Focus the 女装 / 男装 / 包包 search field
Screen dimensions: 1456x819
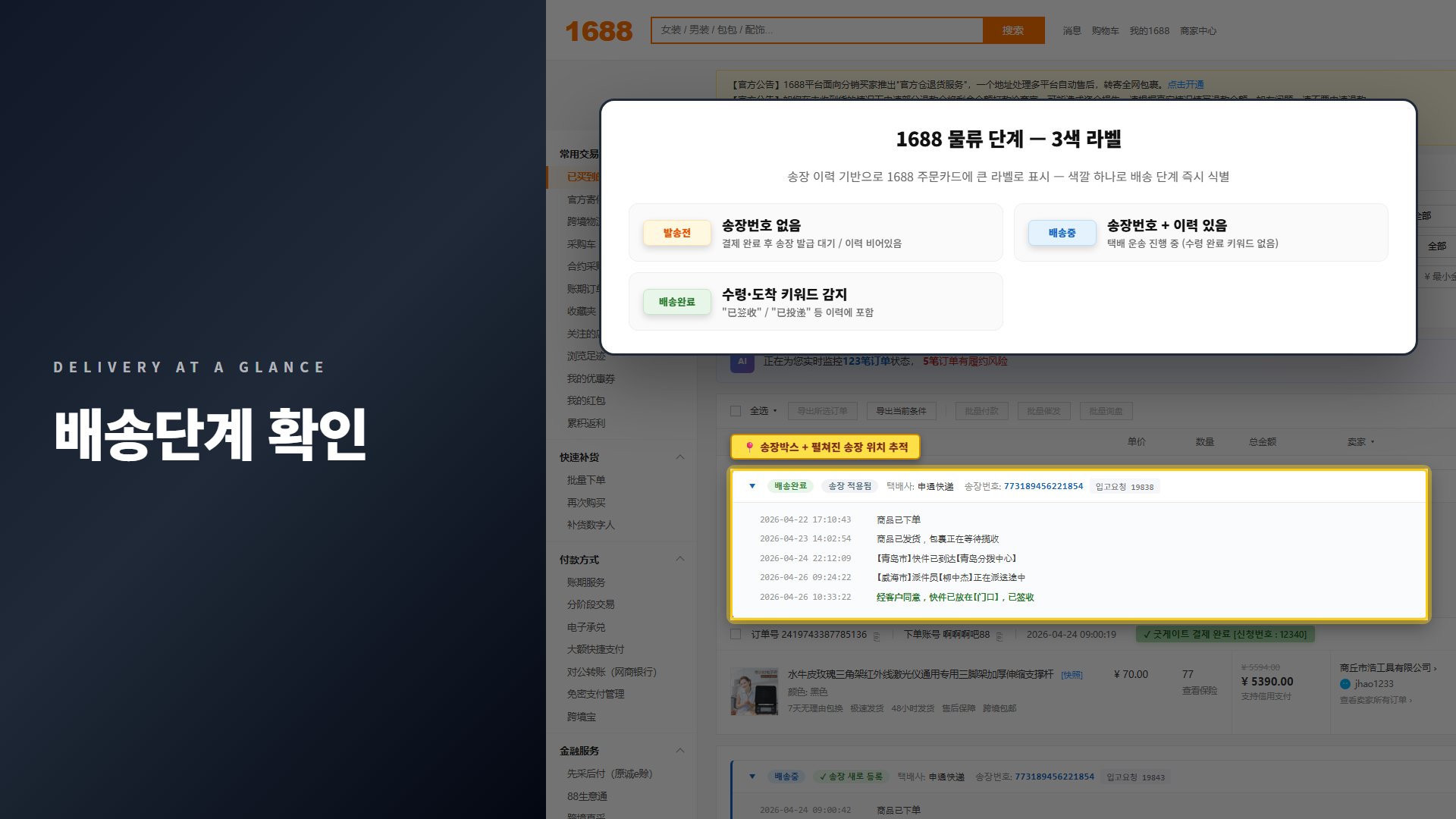point(817,30)
